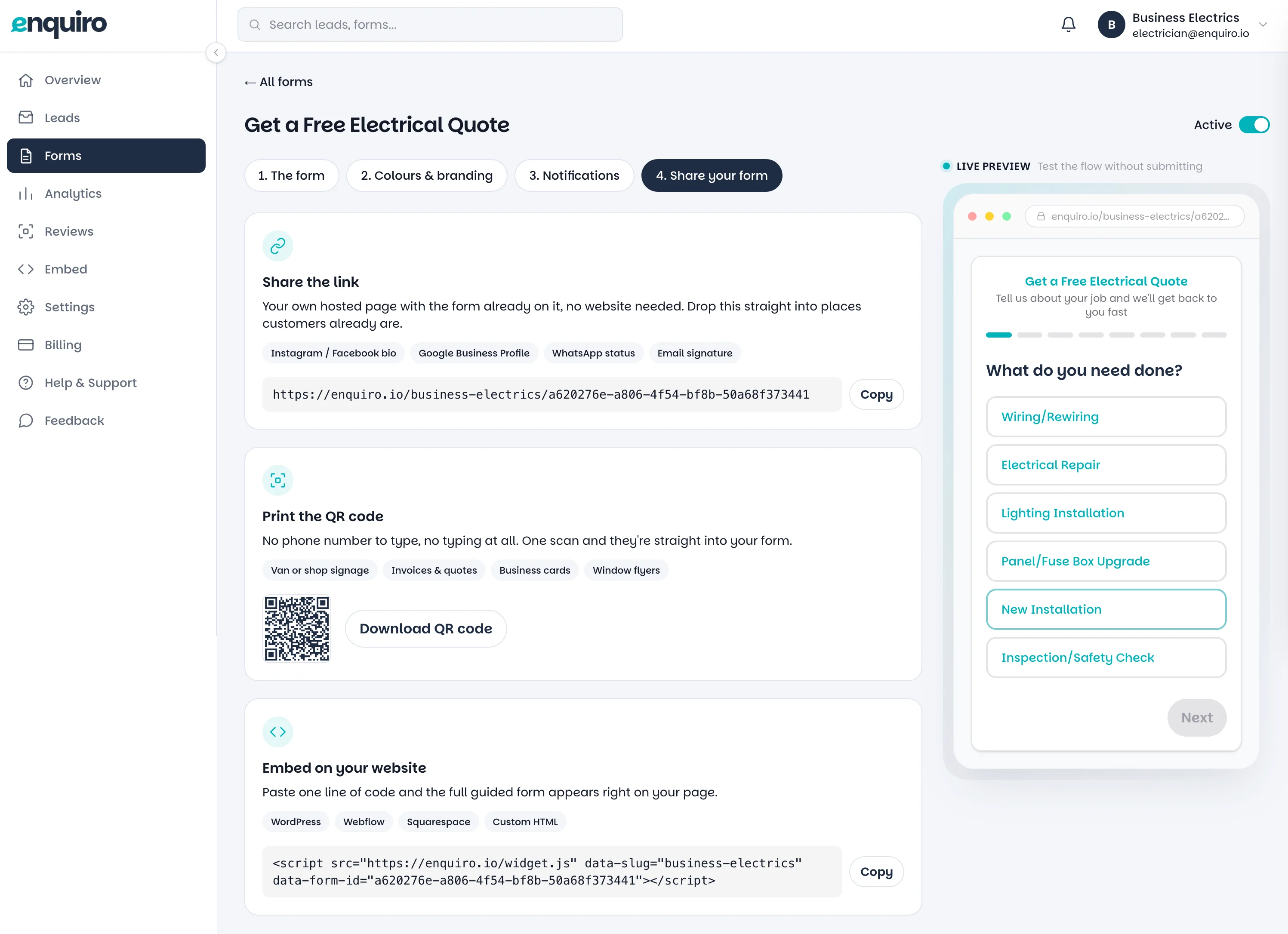Click the search magnifier icon
This screenshot has height=934, width=1288.
(255, 25)
